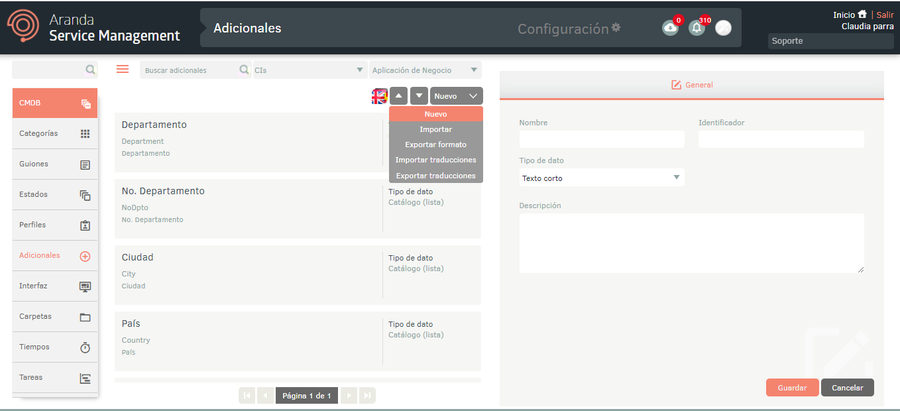900x411 pixels.
Task: Go to first page pagination button
Action: [246, 396]
